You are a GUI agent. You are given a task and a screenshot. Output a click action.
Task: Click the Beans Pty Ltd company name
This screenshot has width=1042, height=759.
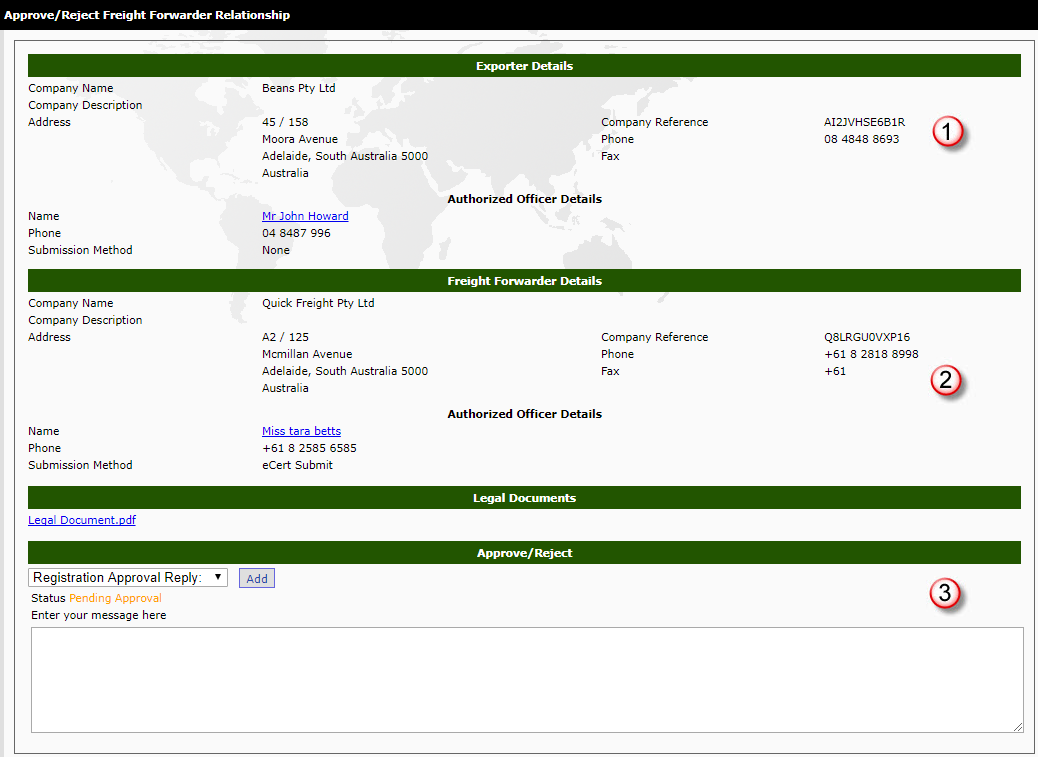tap(298, 88)
